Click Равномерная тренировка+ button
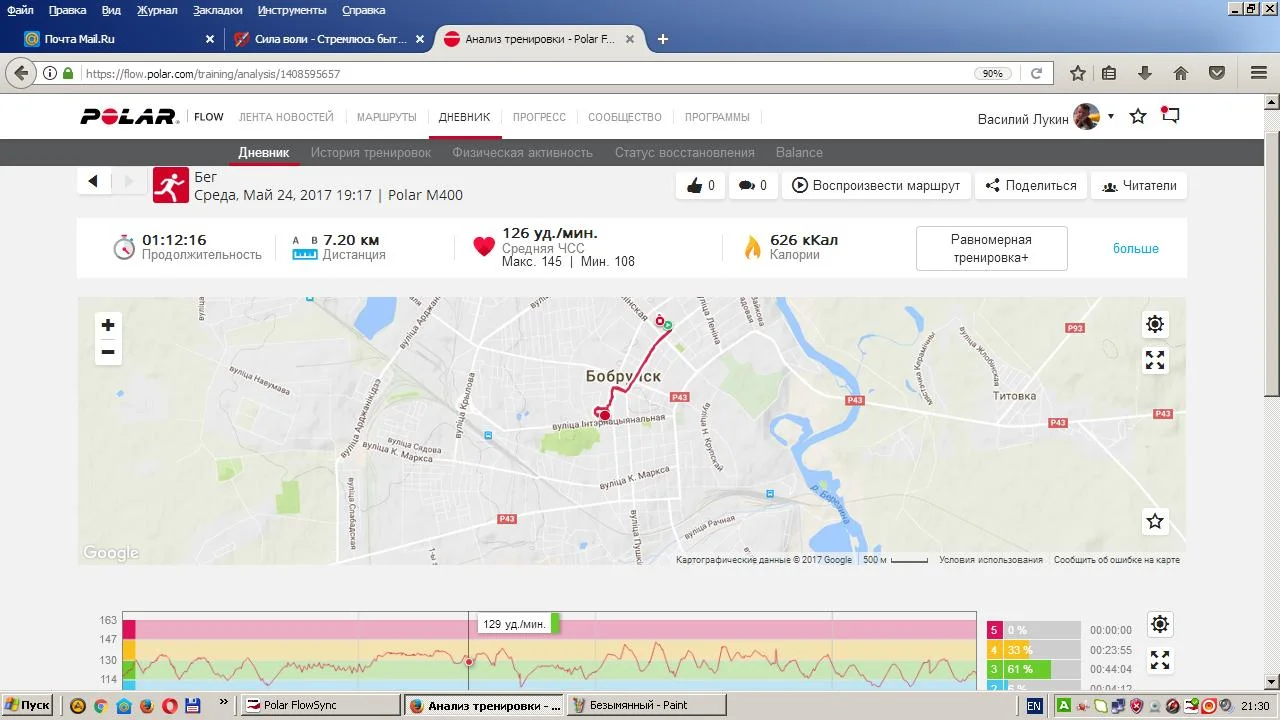The width and height of the screenshot is (1280, 720). [991, 248]
